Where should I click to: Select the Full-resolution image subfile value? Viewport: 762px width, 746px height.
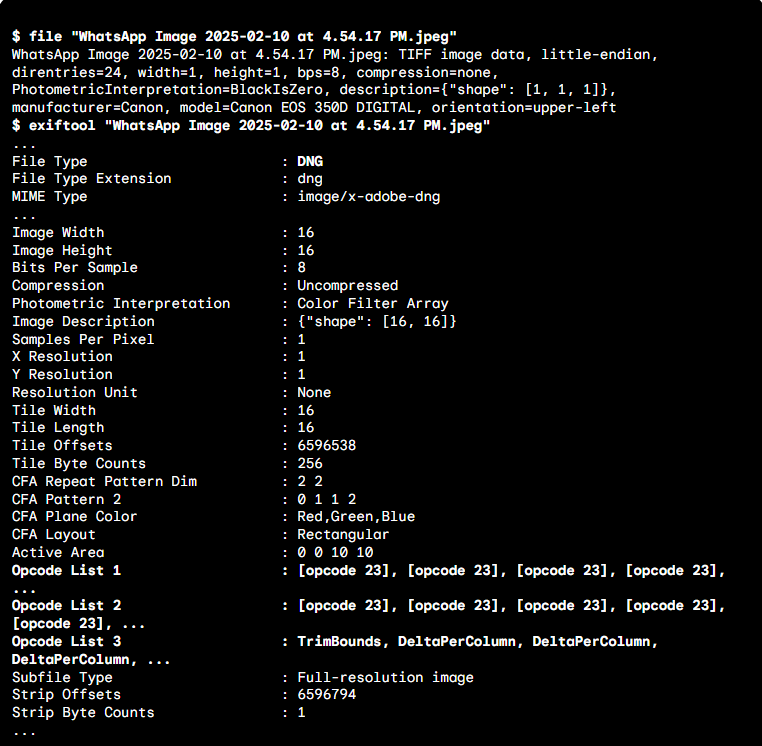(x=385, y=677)
